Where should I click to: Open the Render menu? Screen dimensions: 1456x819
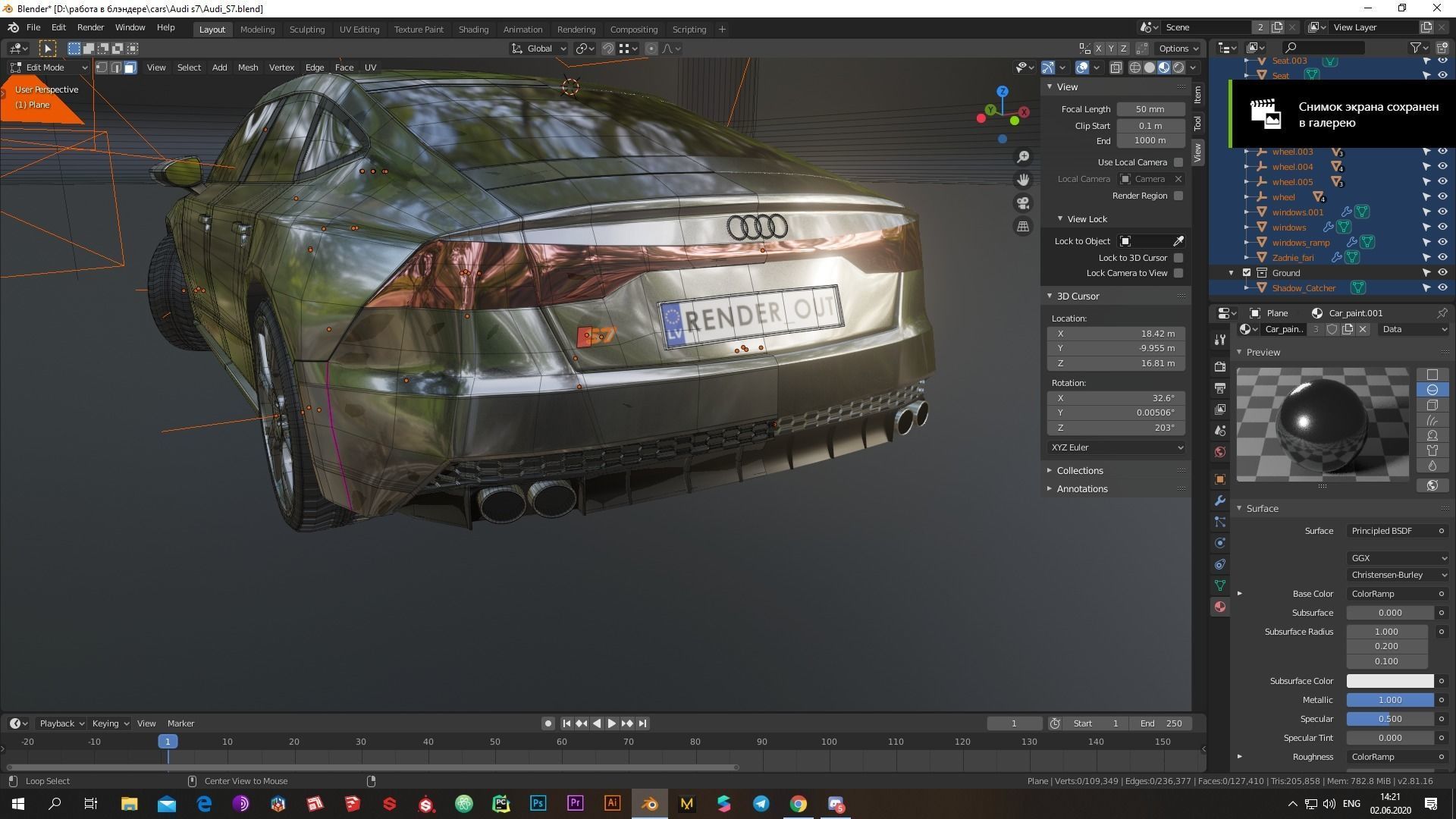tap(90, 27)
